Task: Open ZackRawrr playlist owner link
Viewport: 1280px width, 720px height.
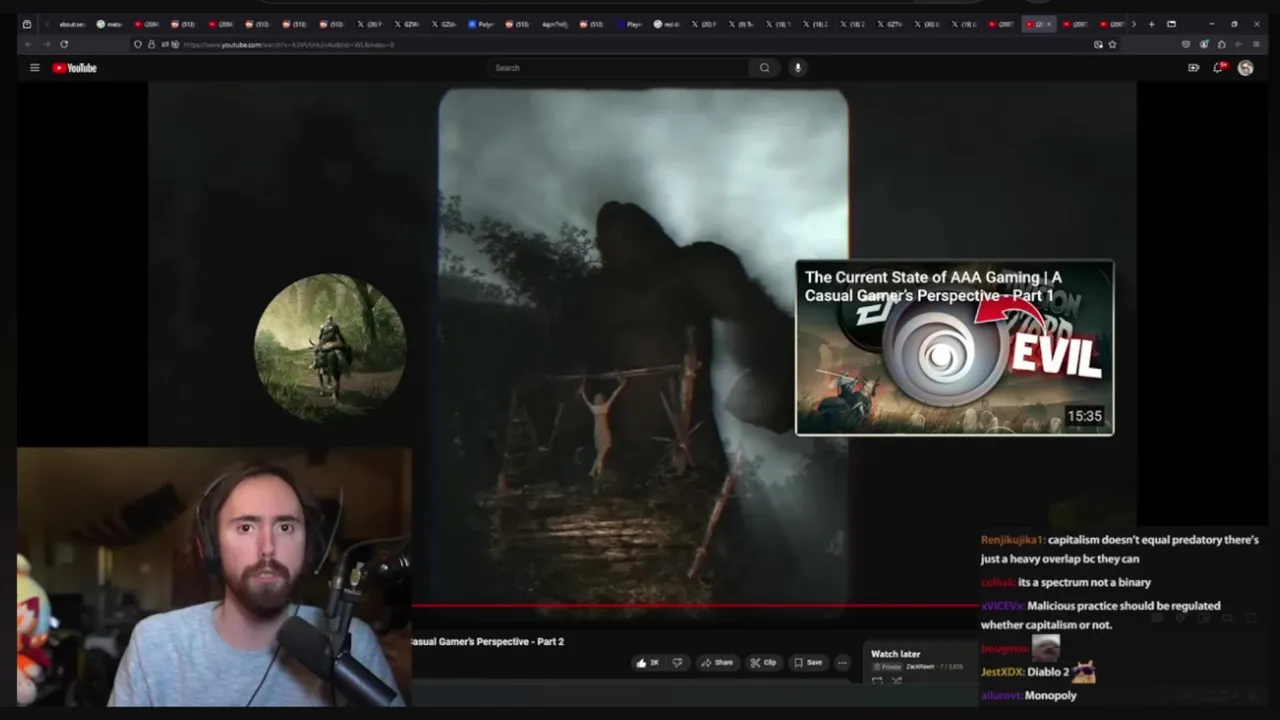Action: 920,666
